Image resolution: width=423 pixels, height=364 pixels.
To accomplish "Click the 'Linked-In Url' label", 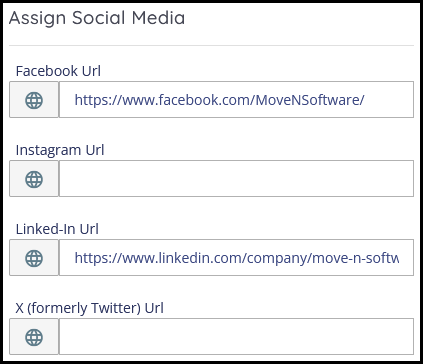I will pyautogui.click(x=57, y=229).
